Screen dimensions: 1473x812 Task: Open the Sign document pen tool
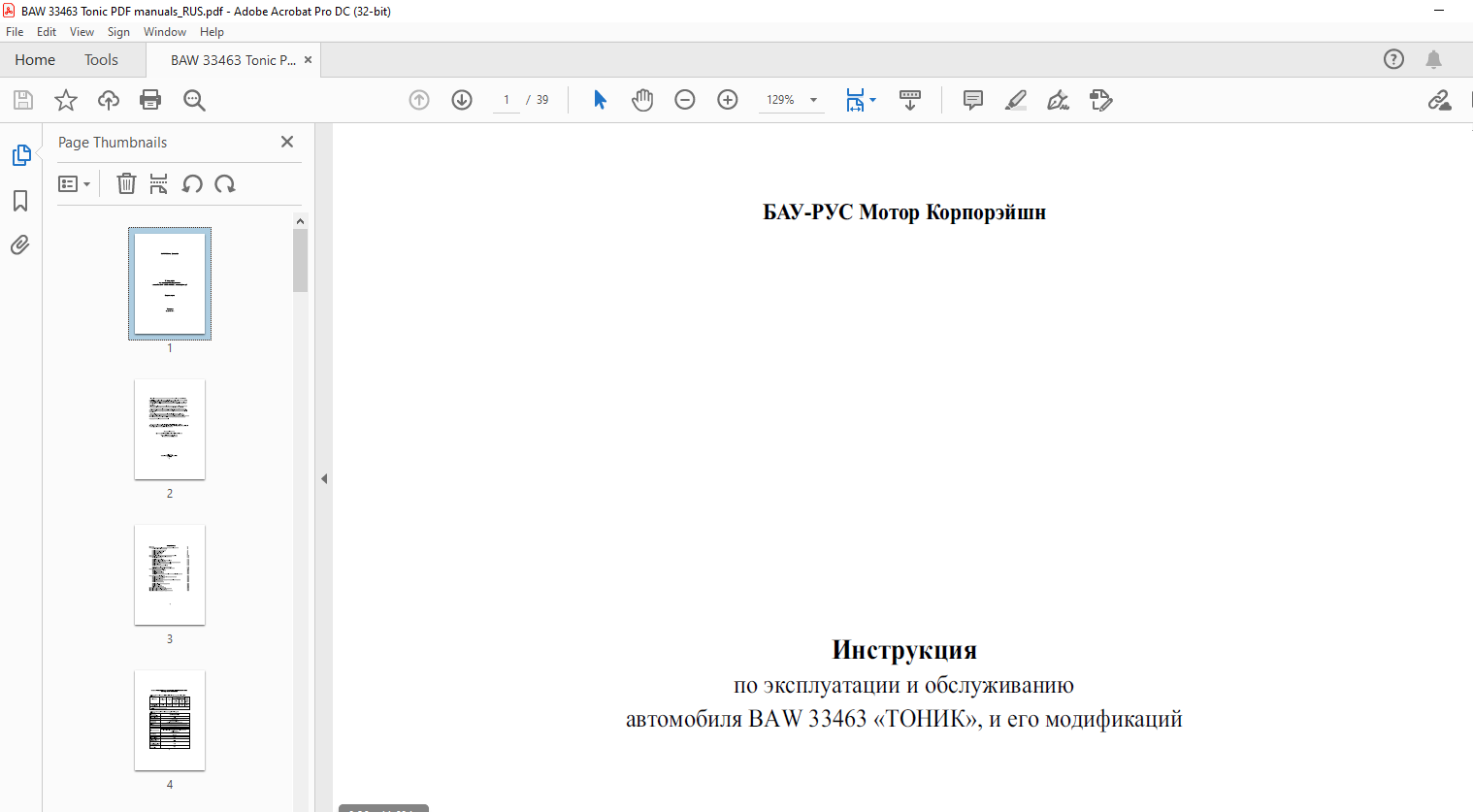coord(1059,100)
